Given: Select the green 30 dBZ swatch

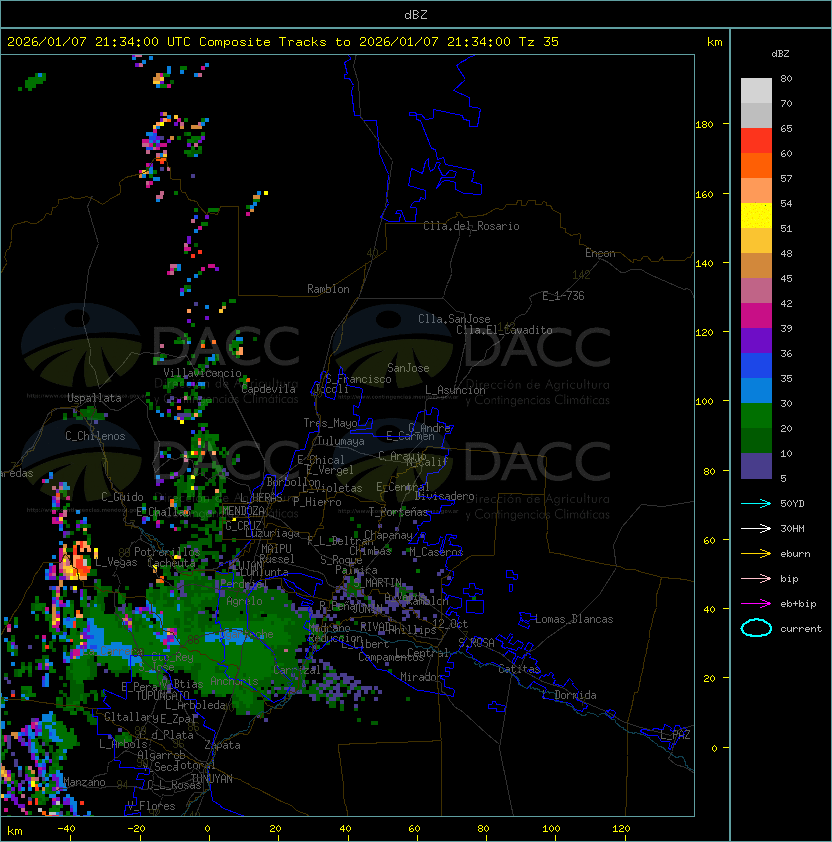Looking at the screenshot, I should (x=756, y=415).
